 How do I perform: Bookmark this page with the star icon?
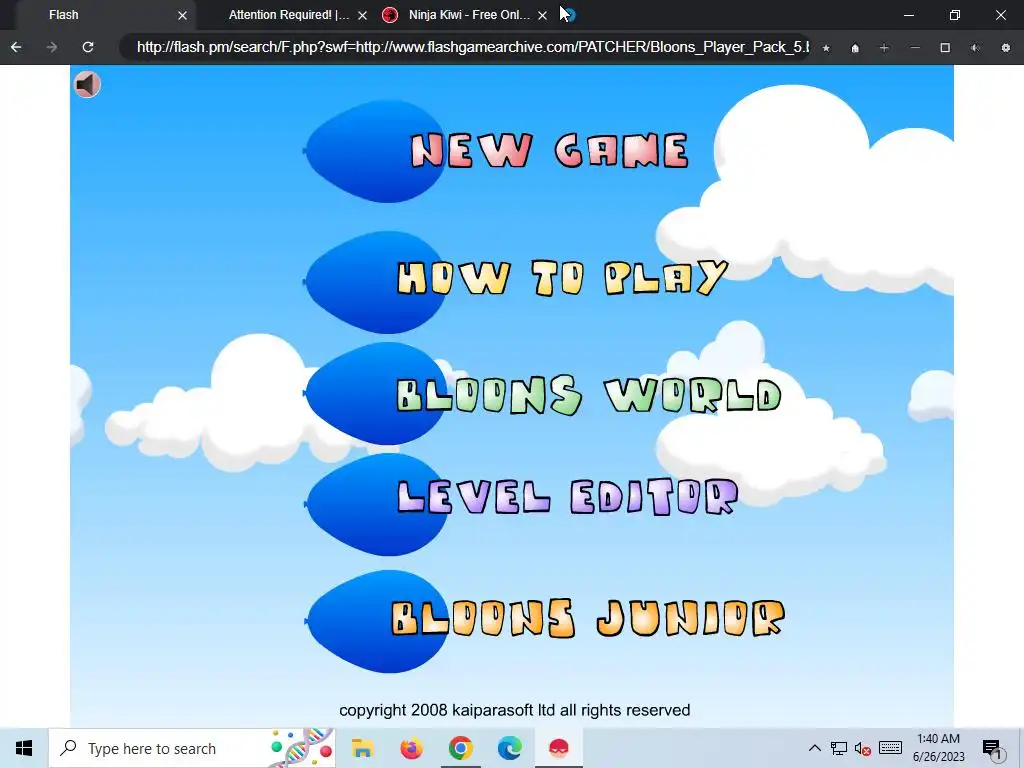[x=826, y=48]
